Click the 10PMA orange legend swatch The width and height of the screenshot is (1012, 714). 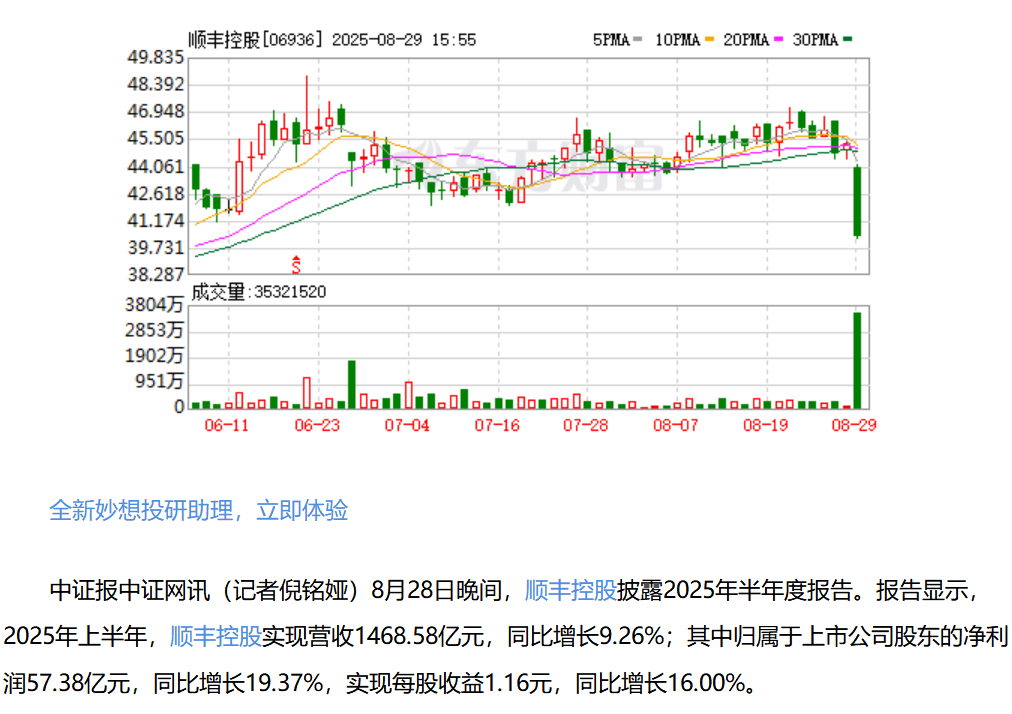[710, 39]
